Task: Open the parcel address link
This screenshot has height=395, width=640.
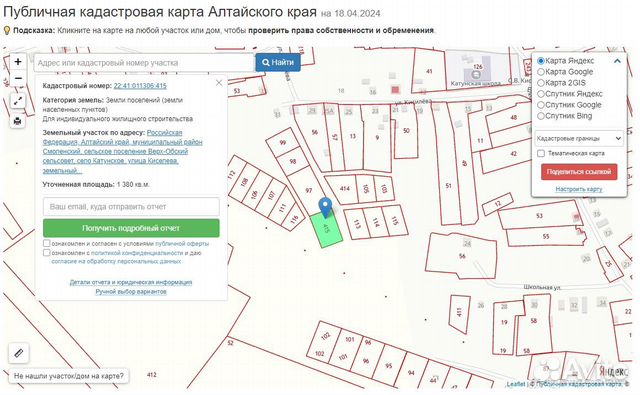Action: click(122, 151)
